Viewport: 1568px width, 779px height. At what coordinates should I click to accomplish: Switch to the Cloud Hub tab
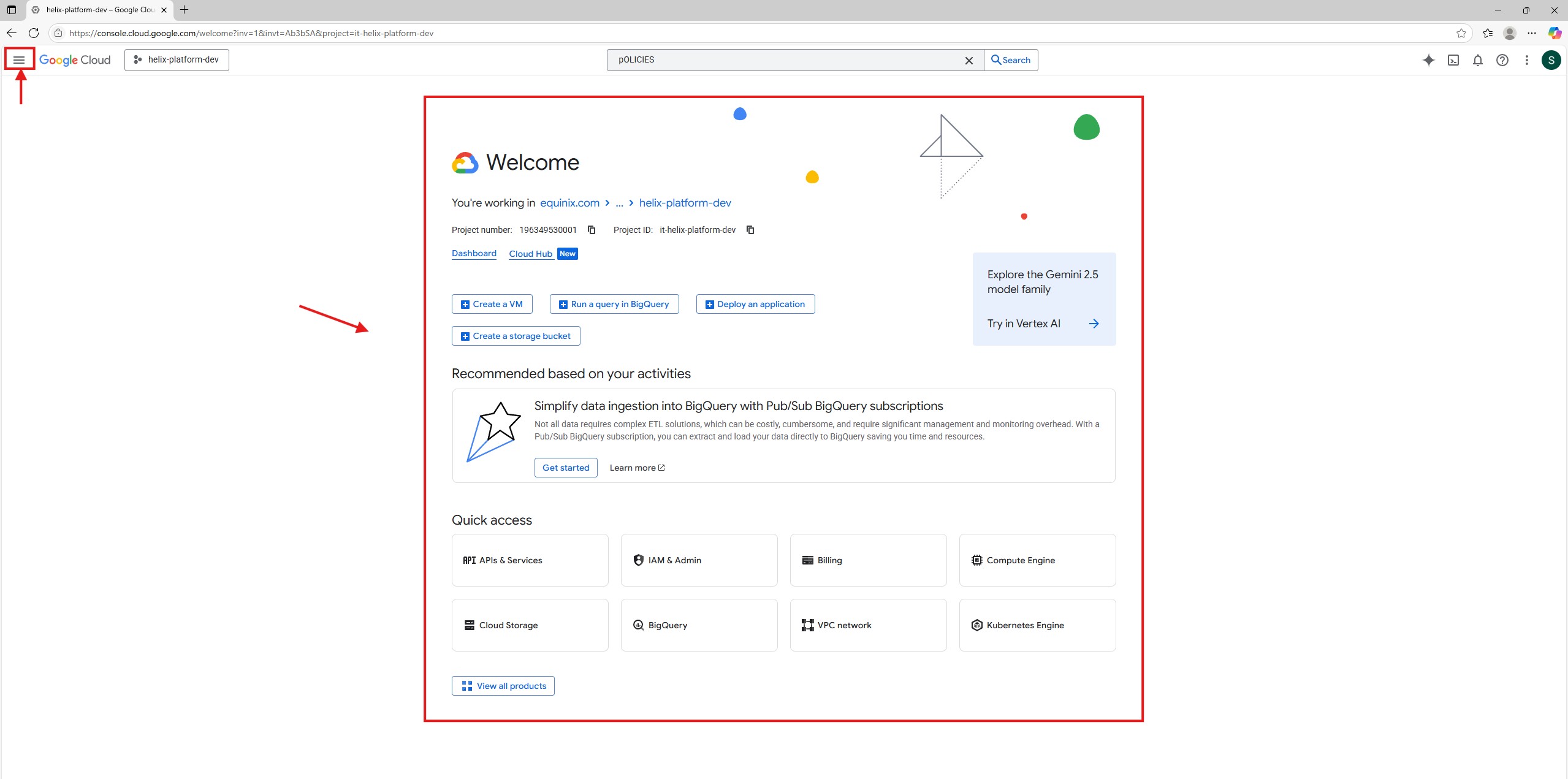530,254
